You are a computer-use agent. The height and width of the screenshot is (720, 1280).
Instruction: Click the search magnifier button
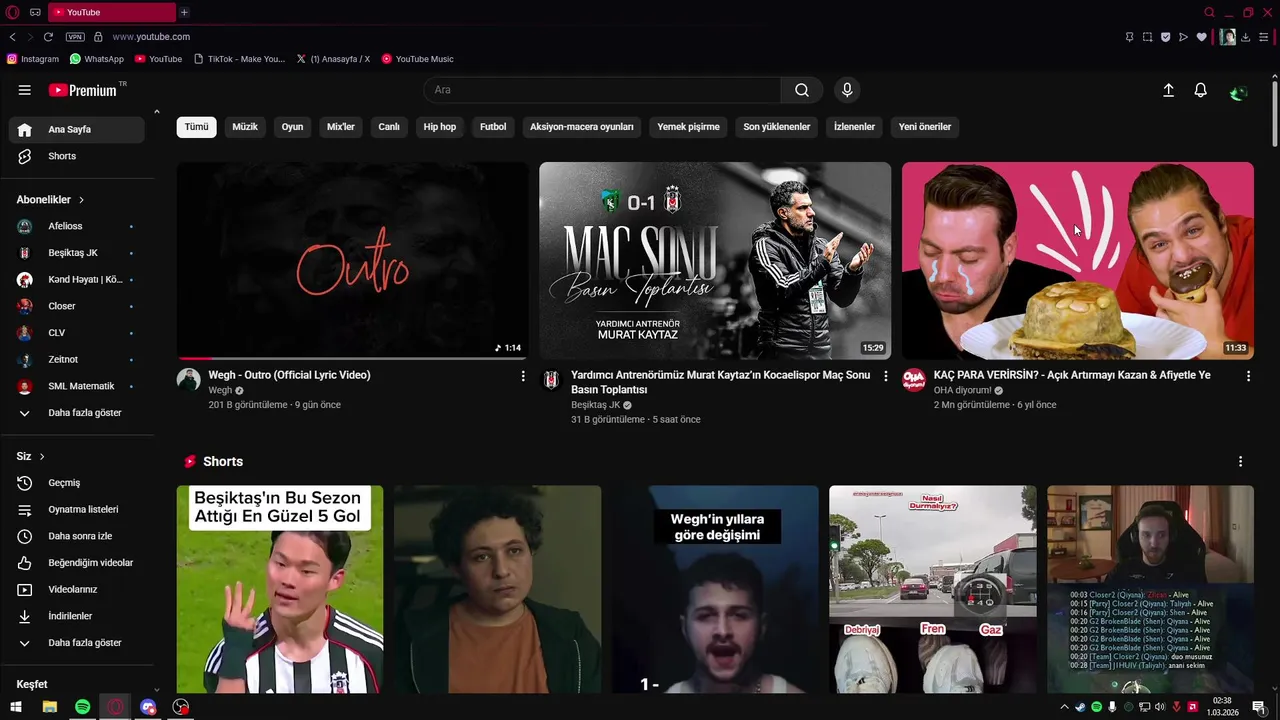tap(802, 90)
